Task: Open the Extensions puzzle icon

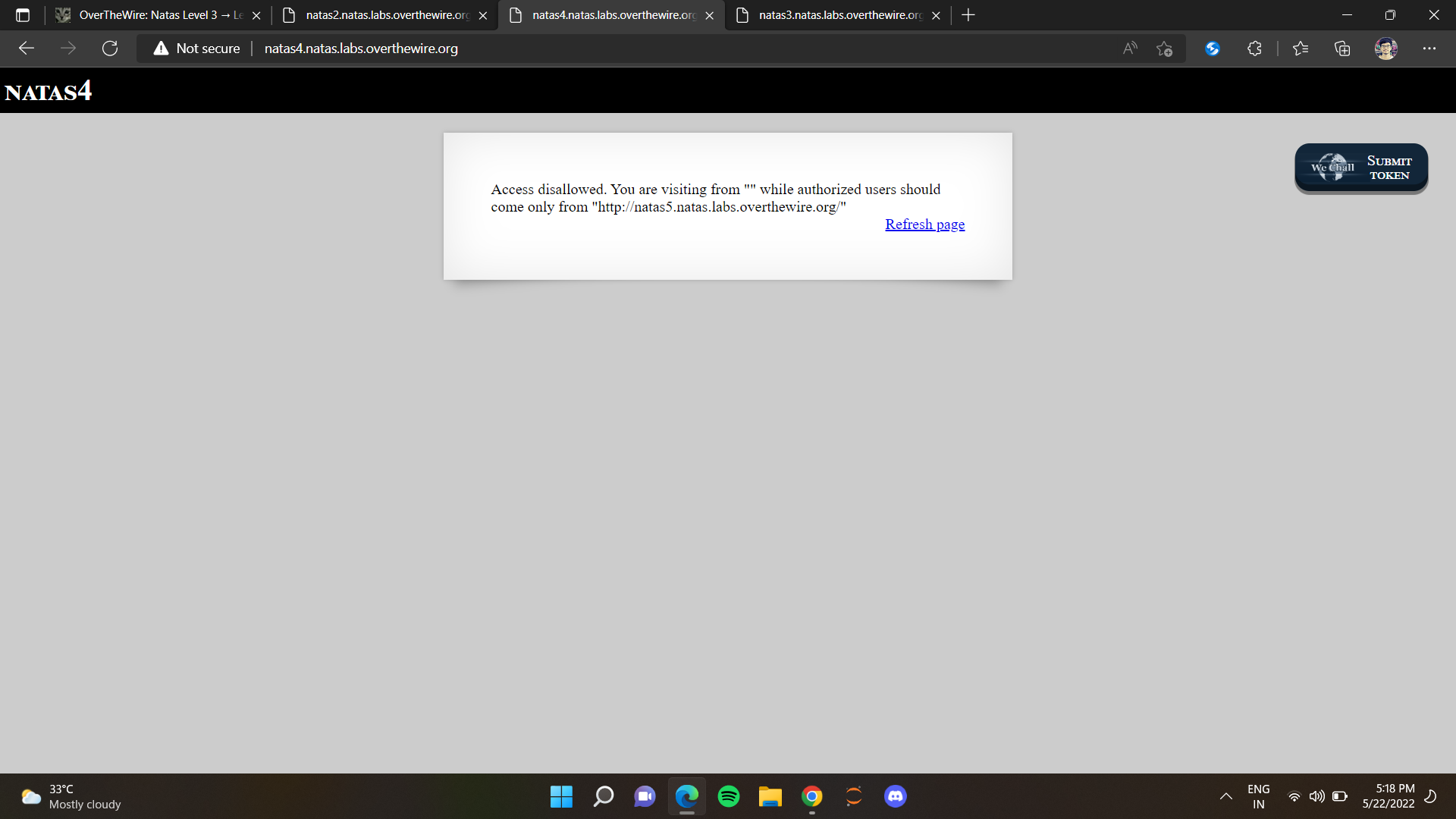Action: (x=1254, y=49)
